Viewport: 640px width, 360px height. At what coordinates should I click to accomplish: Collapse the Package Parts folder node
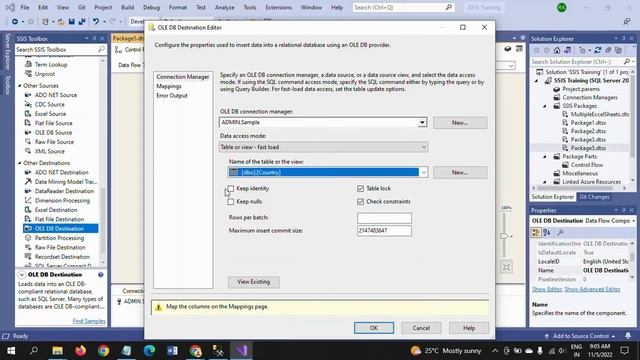(x=544, y=157)
